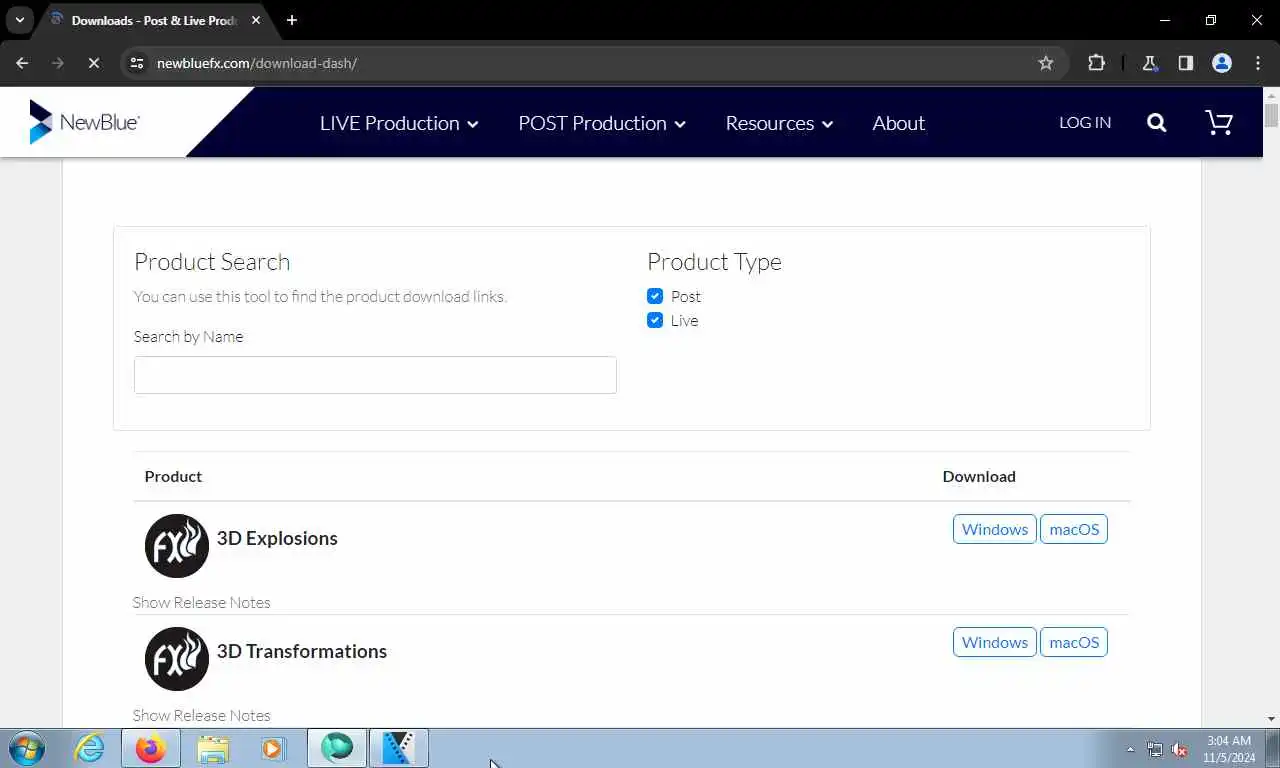Download 3D Transformations for macOS
Screen dimensions: 1280x768
click(1074, 642)
